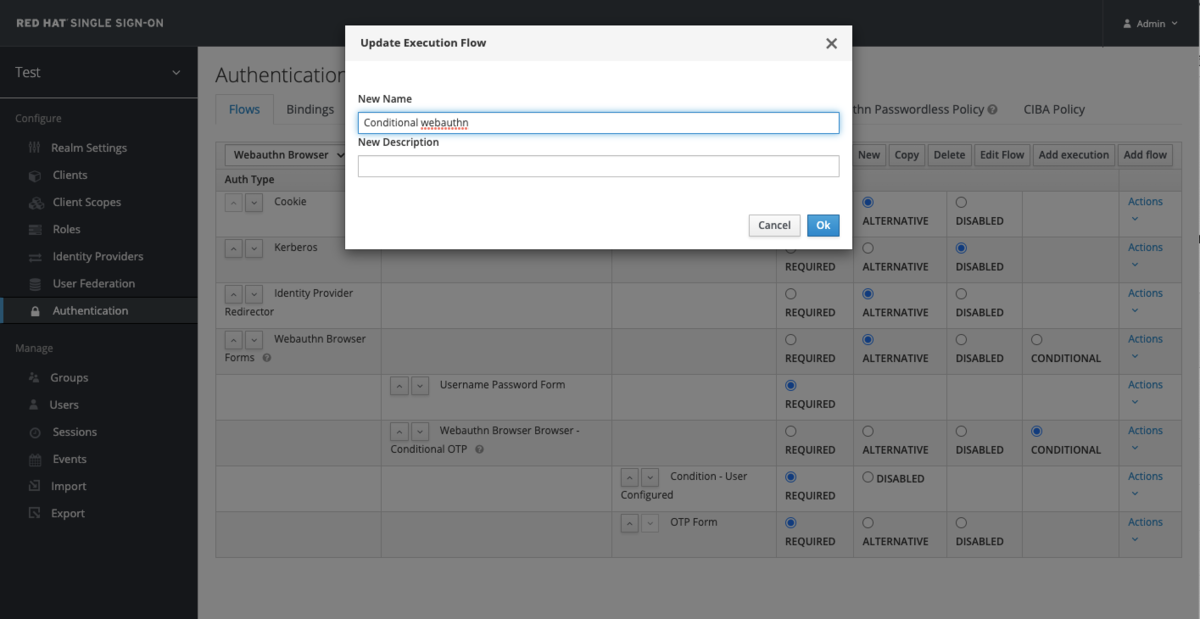This screenshot has width=1200, height=619.
Task: Open Identity Providers page
Action: [x=99, y=256]
